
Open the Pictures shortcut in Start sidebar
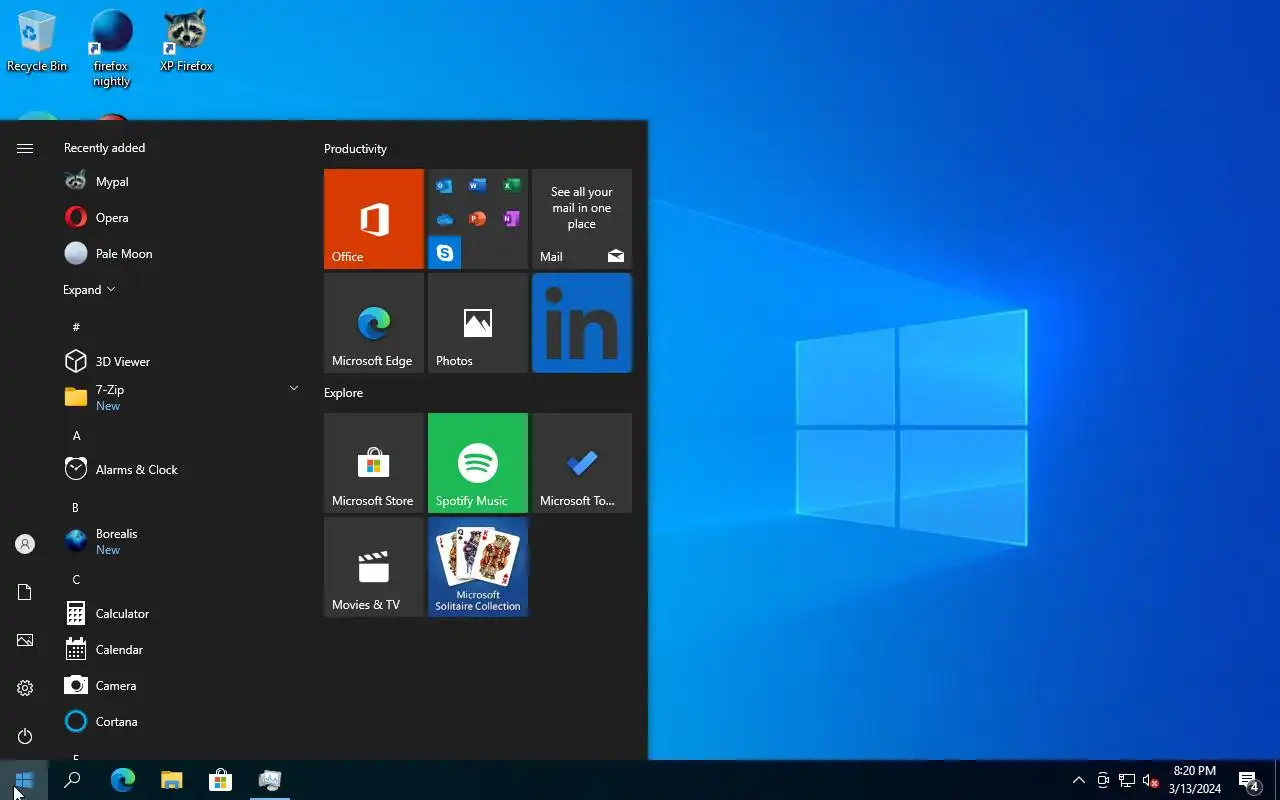click(x=25, y=640)
